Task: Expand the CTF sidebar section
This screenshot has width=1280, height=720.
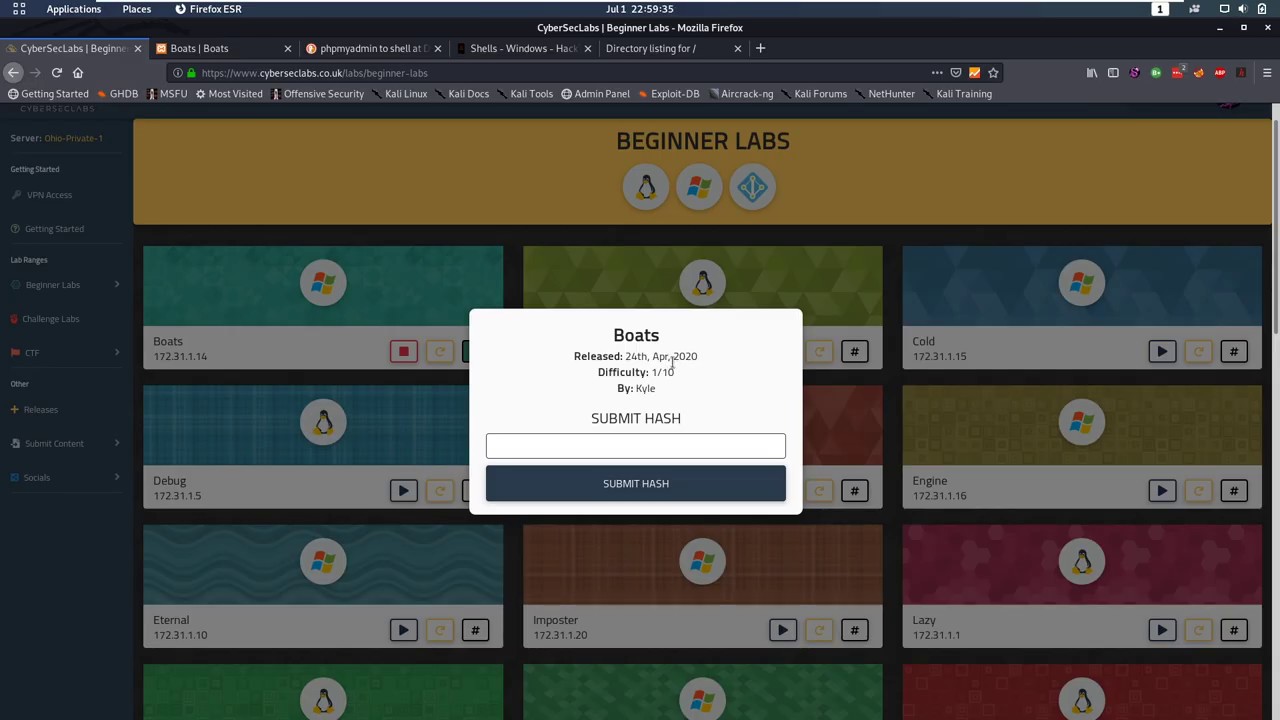Action: [x=65, y=353]
